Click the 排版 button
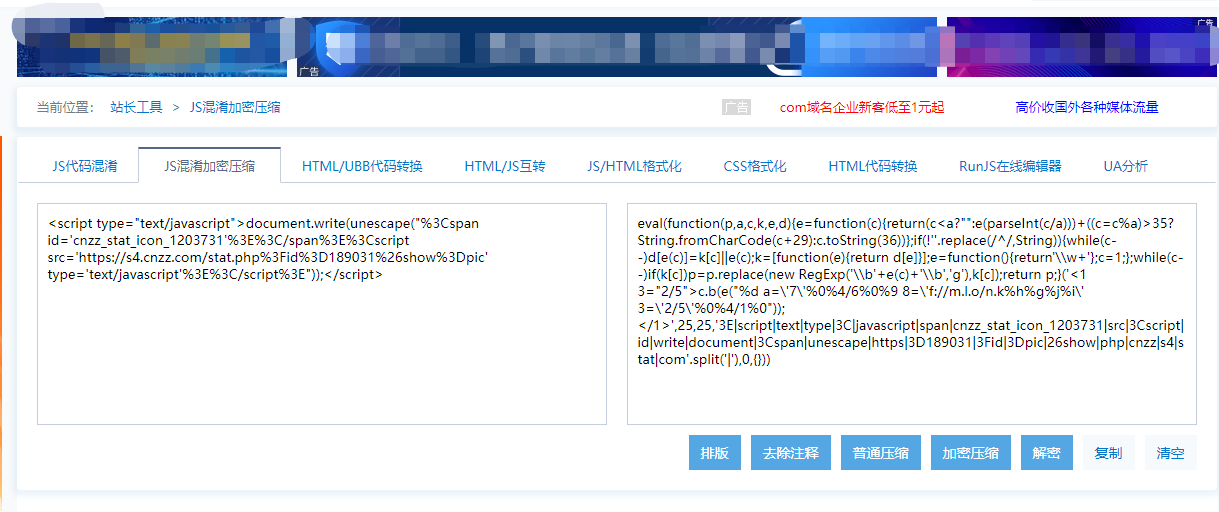1219x512 pixels. [x=714, y=453]
